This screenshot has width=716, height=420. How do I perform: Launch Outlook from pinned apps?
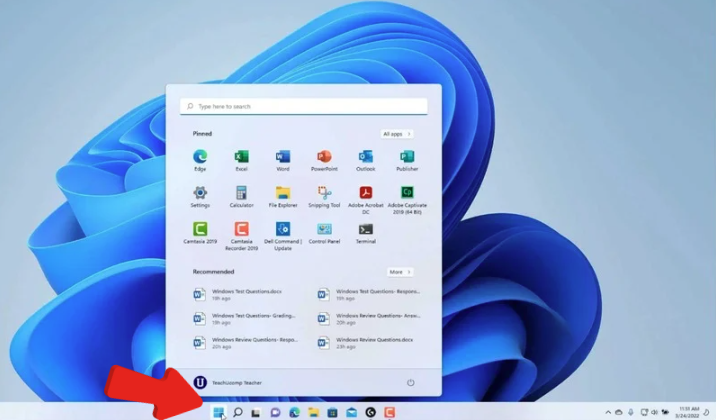365,158
